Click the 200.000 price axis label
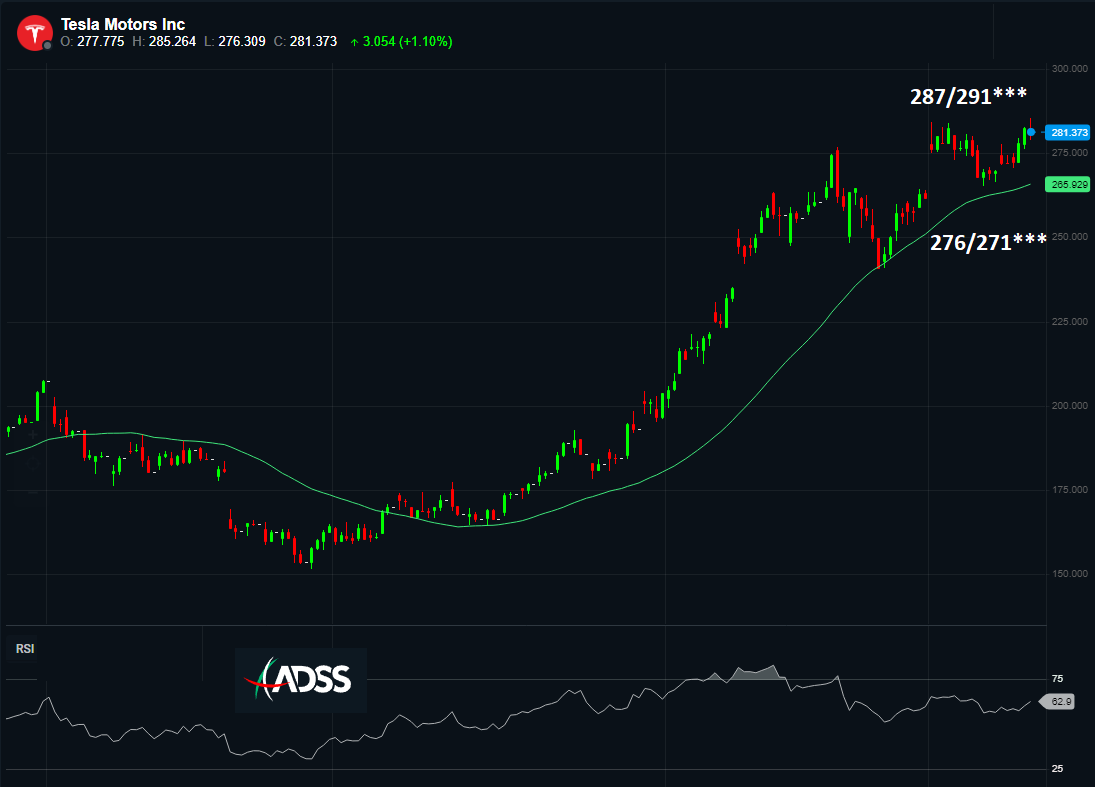The width and height of the screenshot is (1095, 787). tap(1070, 406)
